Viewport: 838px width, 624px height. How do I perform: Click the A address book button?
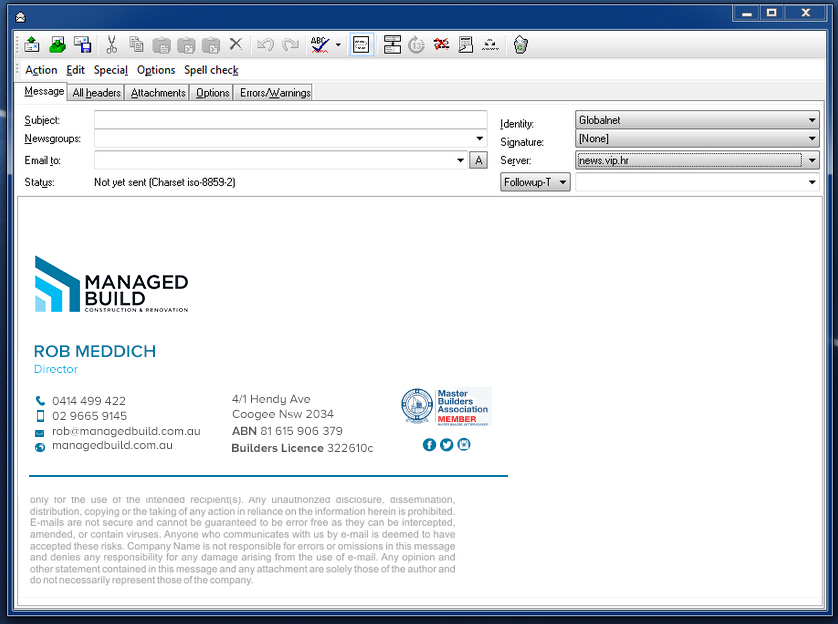[478, 160]
